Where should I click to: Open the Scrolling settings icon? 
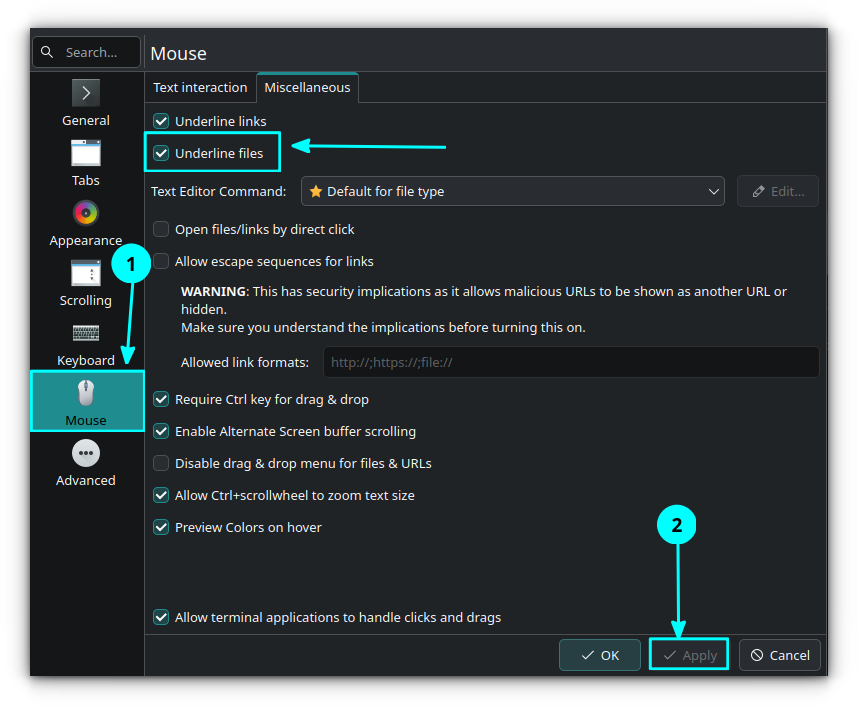pyautogui.click(x=86, y=274)
